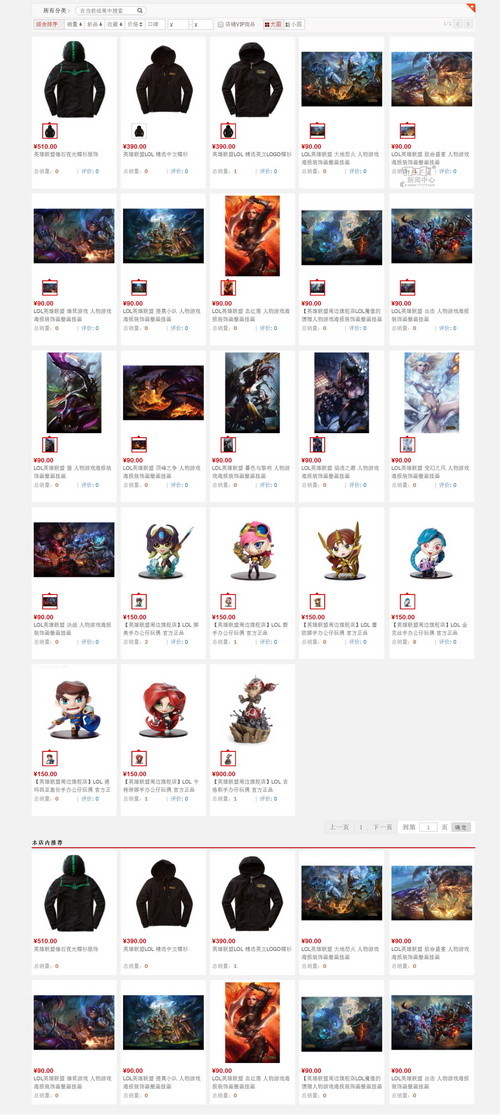Select small thumbnail under ¥900.00 statue

point(228,758)
